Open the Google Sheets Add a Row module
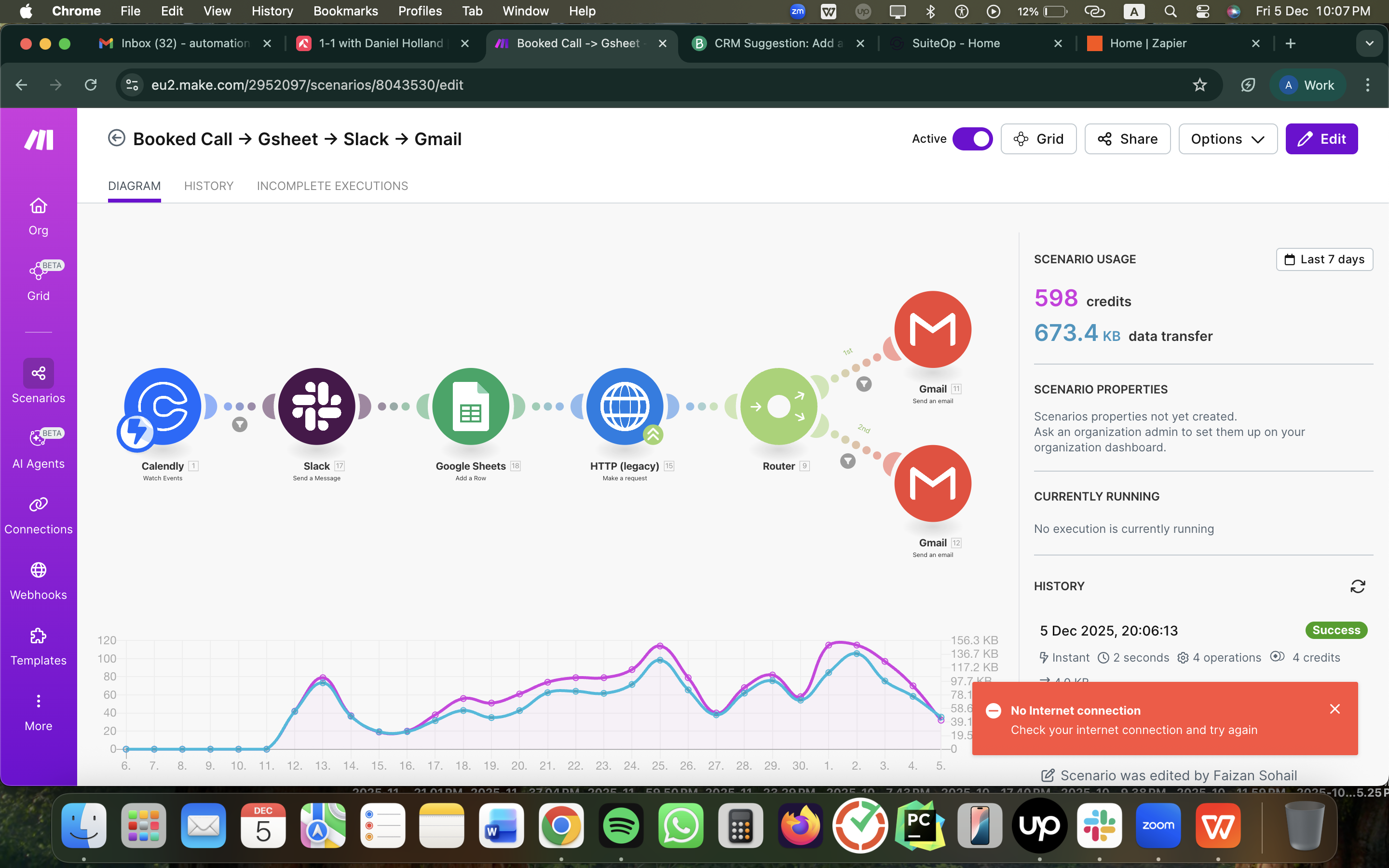The image size is (1389, 868). click(x=470, y=407)
